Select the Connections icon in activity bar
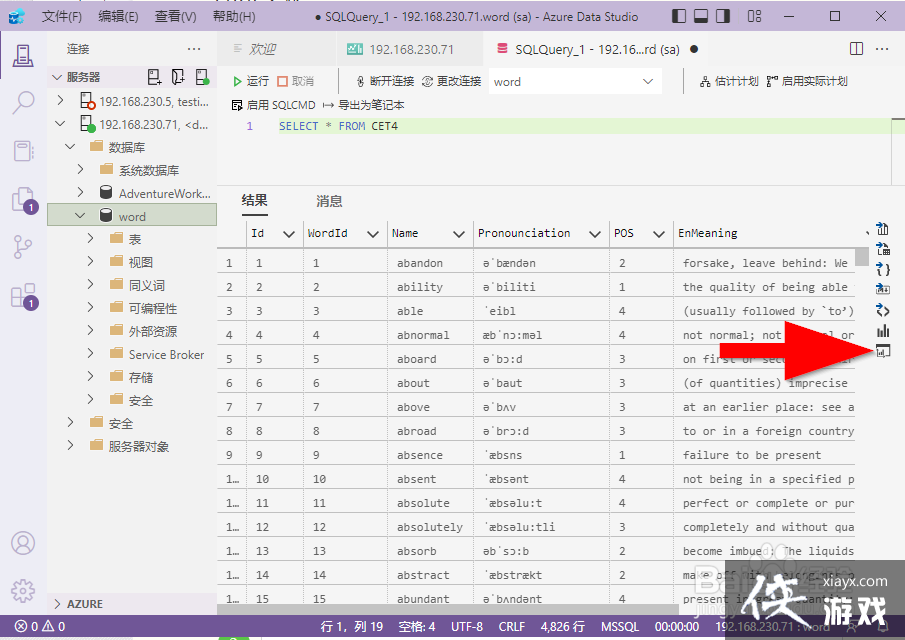905x640 pixels. (23, 55)
